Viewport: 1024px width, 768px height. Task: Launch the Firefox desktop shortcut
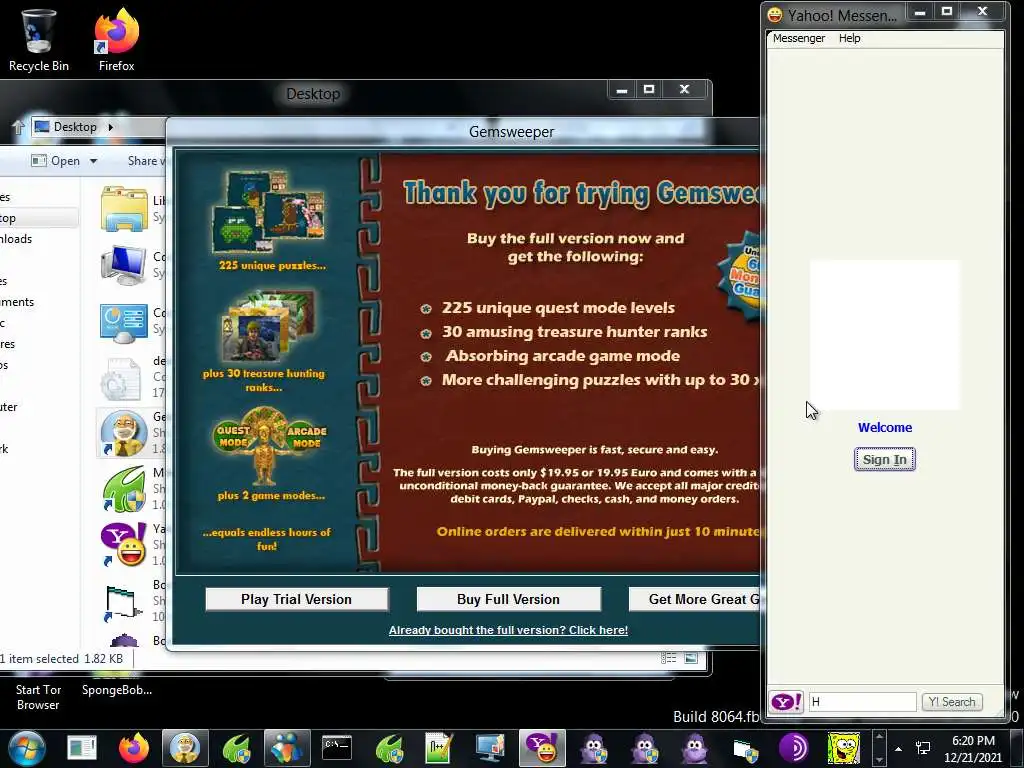116,39
